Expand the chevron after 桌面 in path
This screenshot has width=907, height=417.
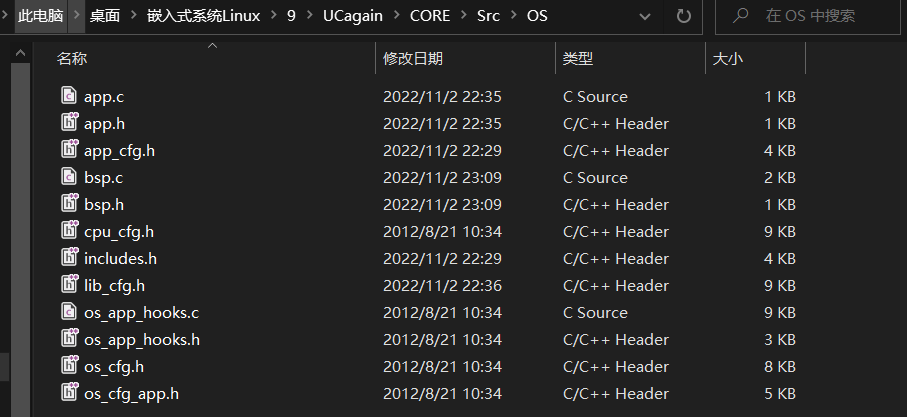pyautogui.click(x=133, y=16)
